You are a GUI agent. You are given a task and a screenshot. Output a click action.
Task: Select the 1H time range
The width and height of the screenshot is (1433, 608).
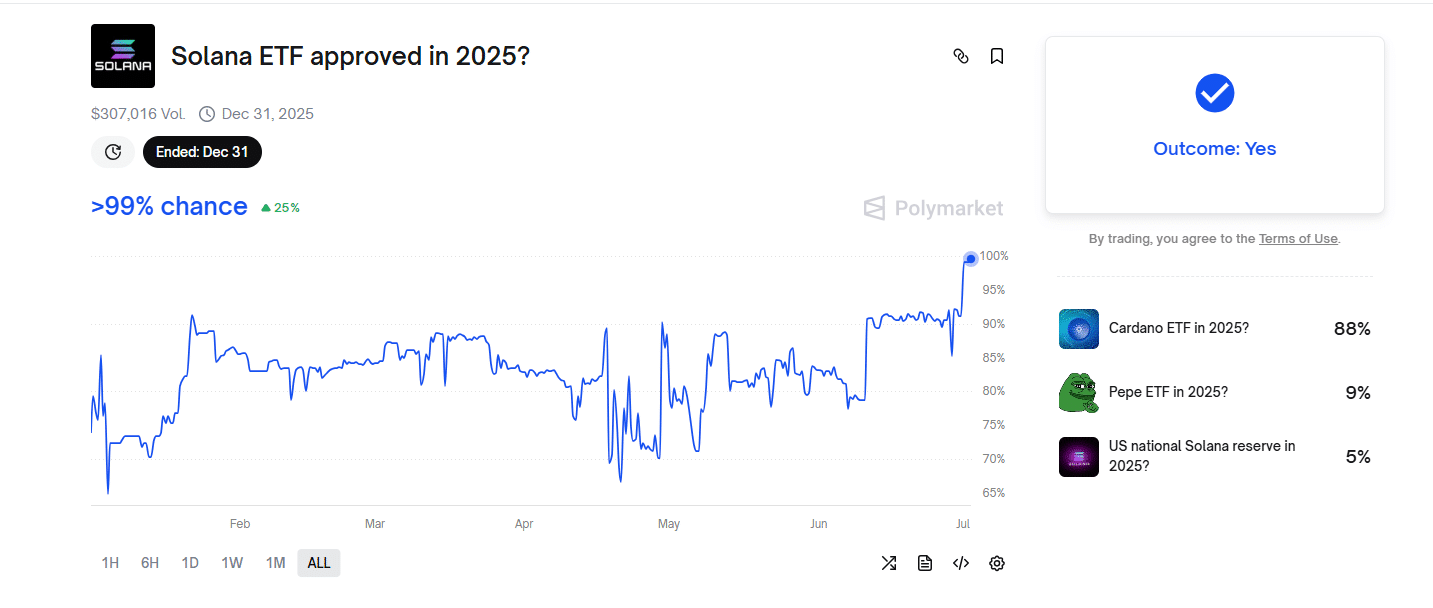point(110,563)
